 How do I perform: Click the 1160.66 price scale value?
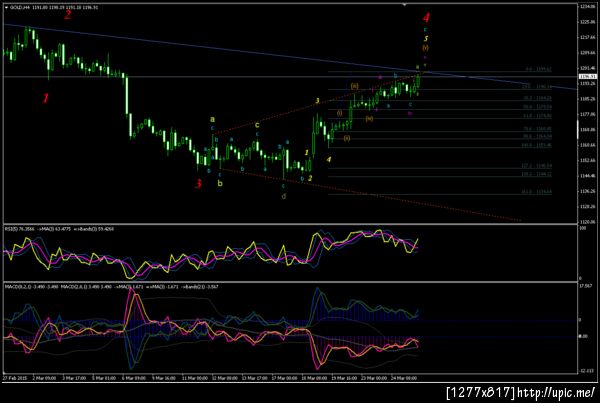[x=587, y=145]
